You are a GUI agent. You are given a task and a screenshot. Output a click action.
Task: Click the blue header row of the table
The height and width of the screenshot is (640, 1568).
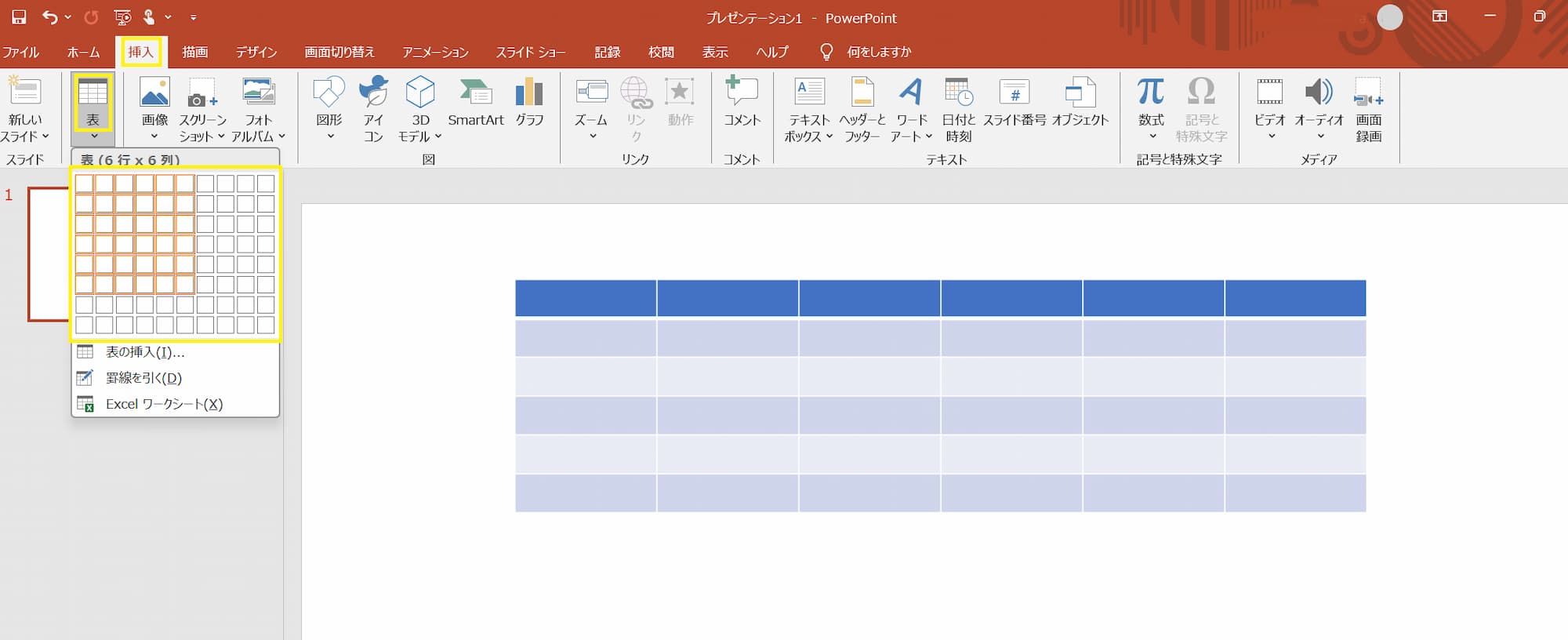pyautogui.click(x=940, y=298)
